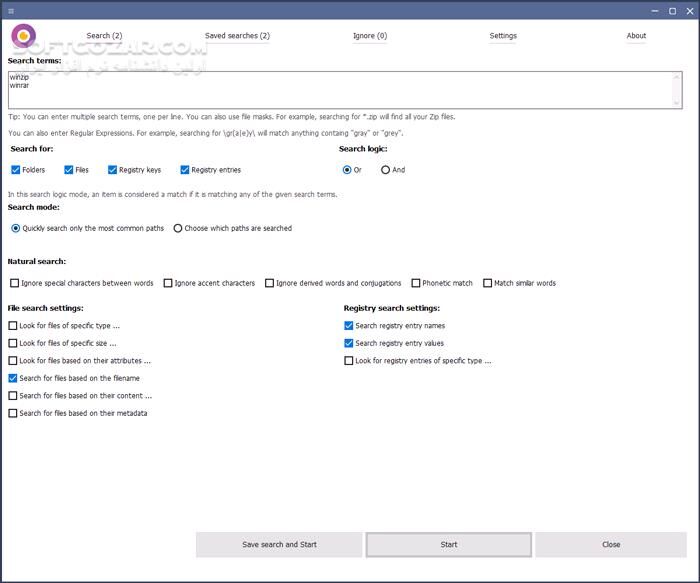Select the And search logic
The width and height of the screenshot is (700, 583).
(x=386, y=170)
